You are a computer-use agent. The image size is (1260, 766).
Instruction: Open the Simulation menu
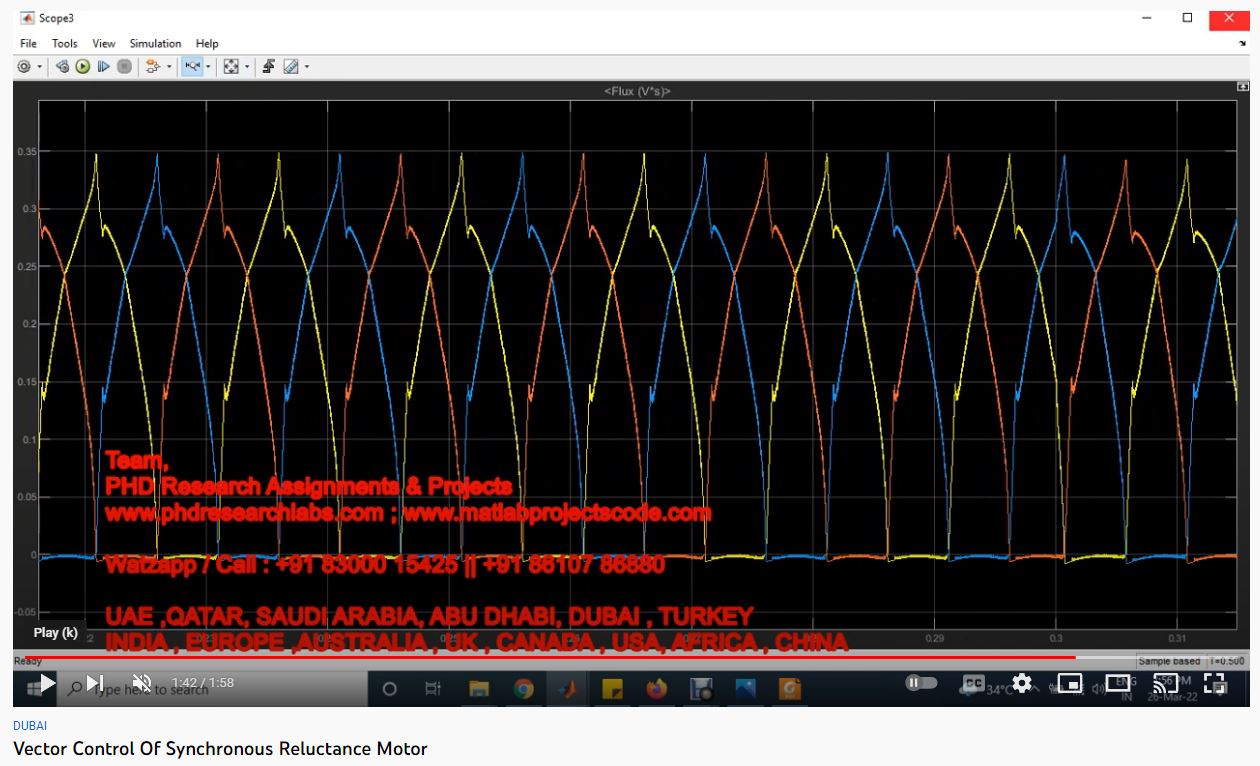click(155, 43)
